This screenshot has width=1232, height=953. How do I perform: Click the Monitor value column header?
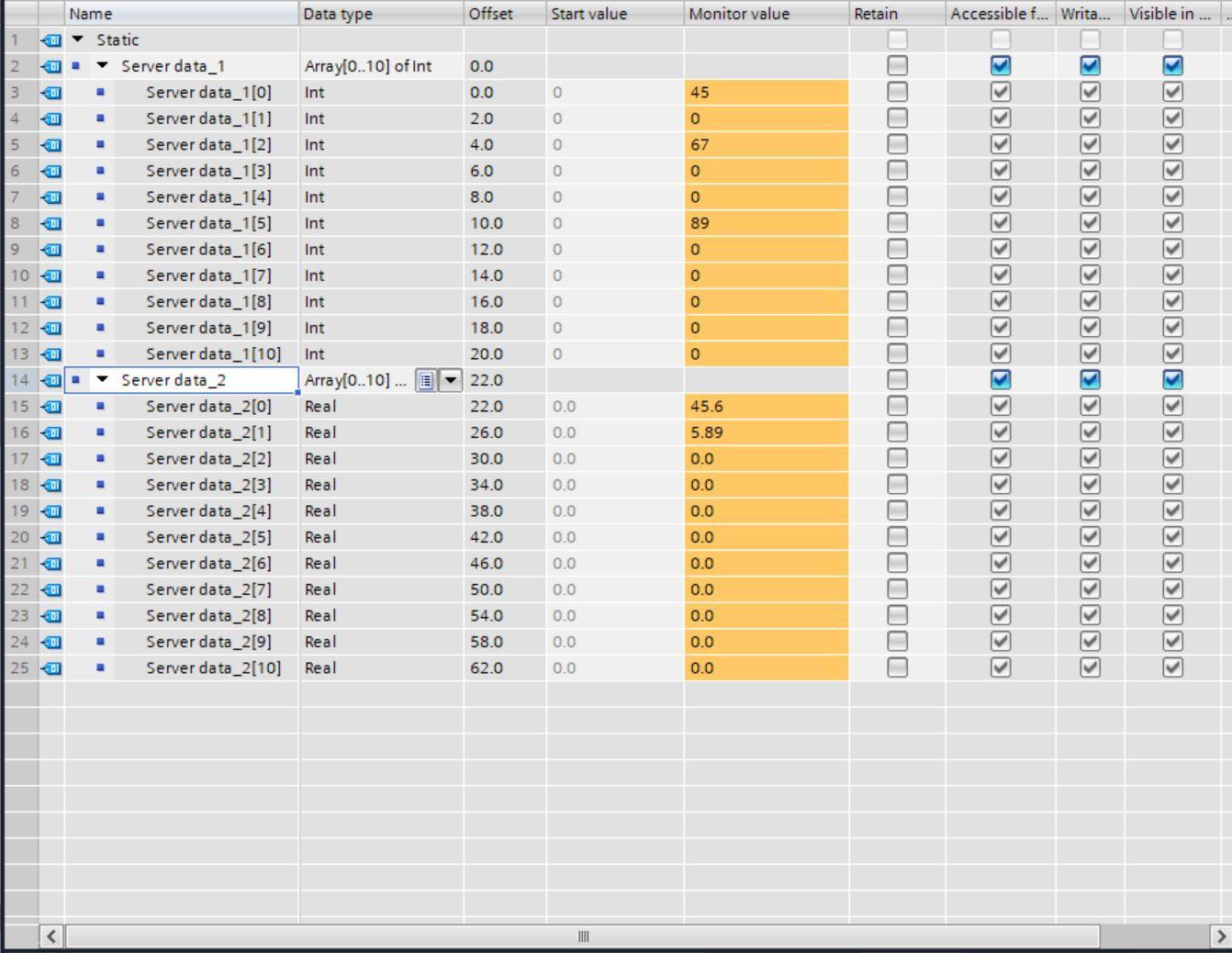tap(767, 14)
